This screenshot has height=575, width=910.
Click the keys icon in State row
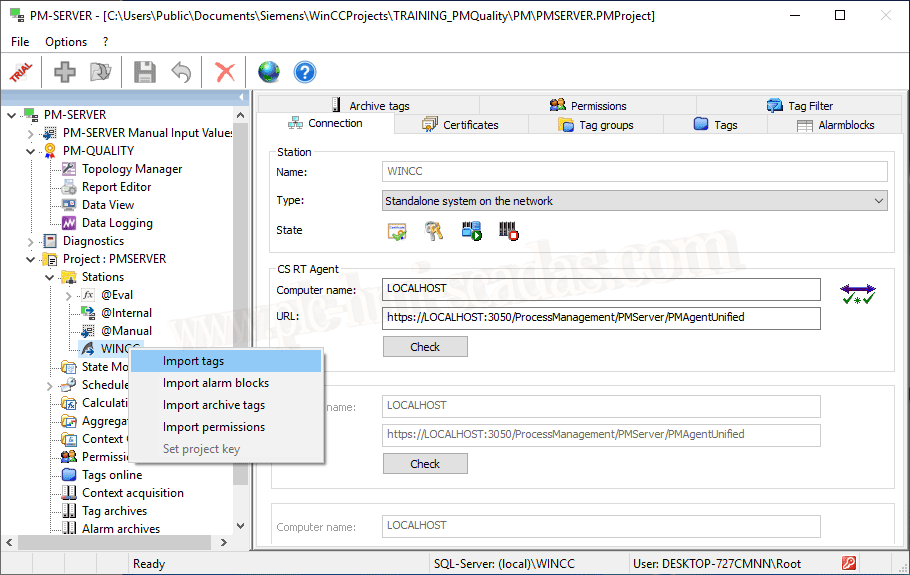tap(434, 231)
